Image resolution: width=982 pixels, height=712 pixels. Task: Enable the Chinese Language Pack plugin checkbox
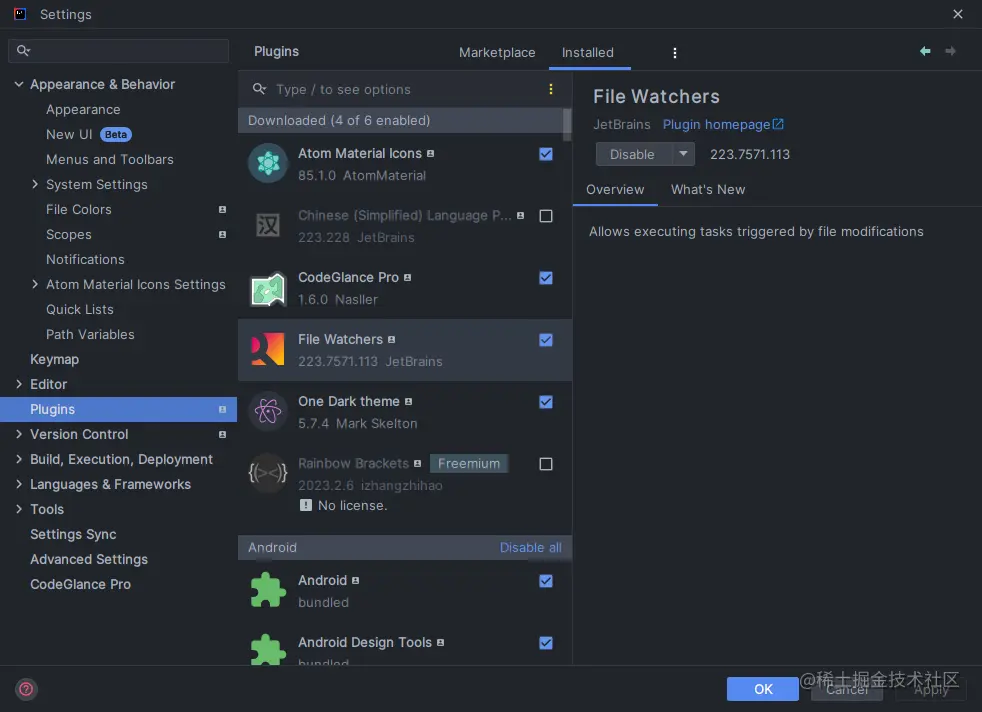click(546, 216)
